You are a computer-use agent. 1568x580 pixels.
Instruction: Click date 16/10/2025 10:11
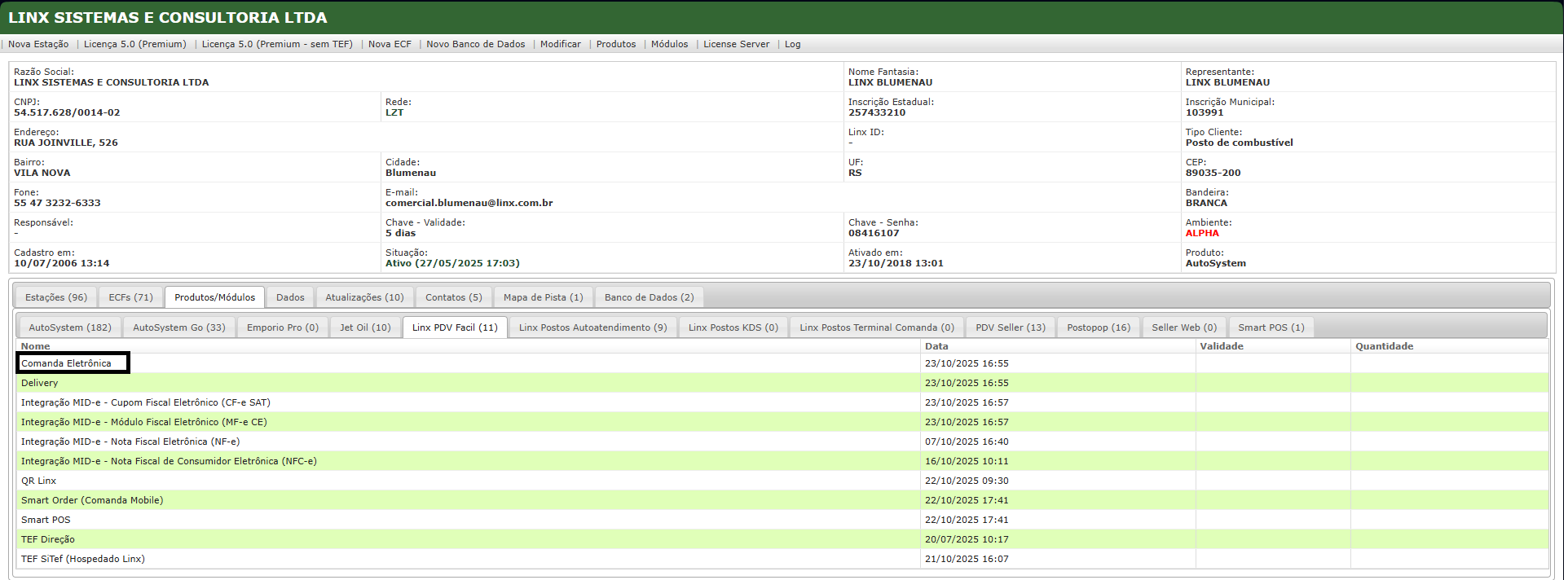click(967, 461)
